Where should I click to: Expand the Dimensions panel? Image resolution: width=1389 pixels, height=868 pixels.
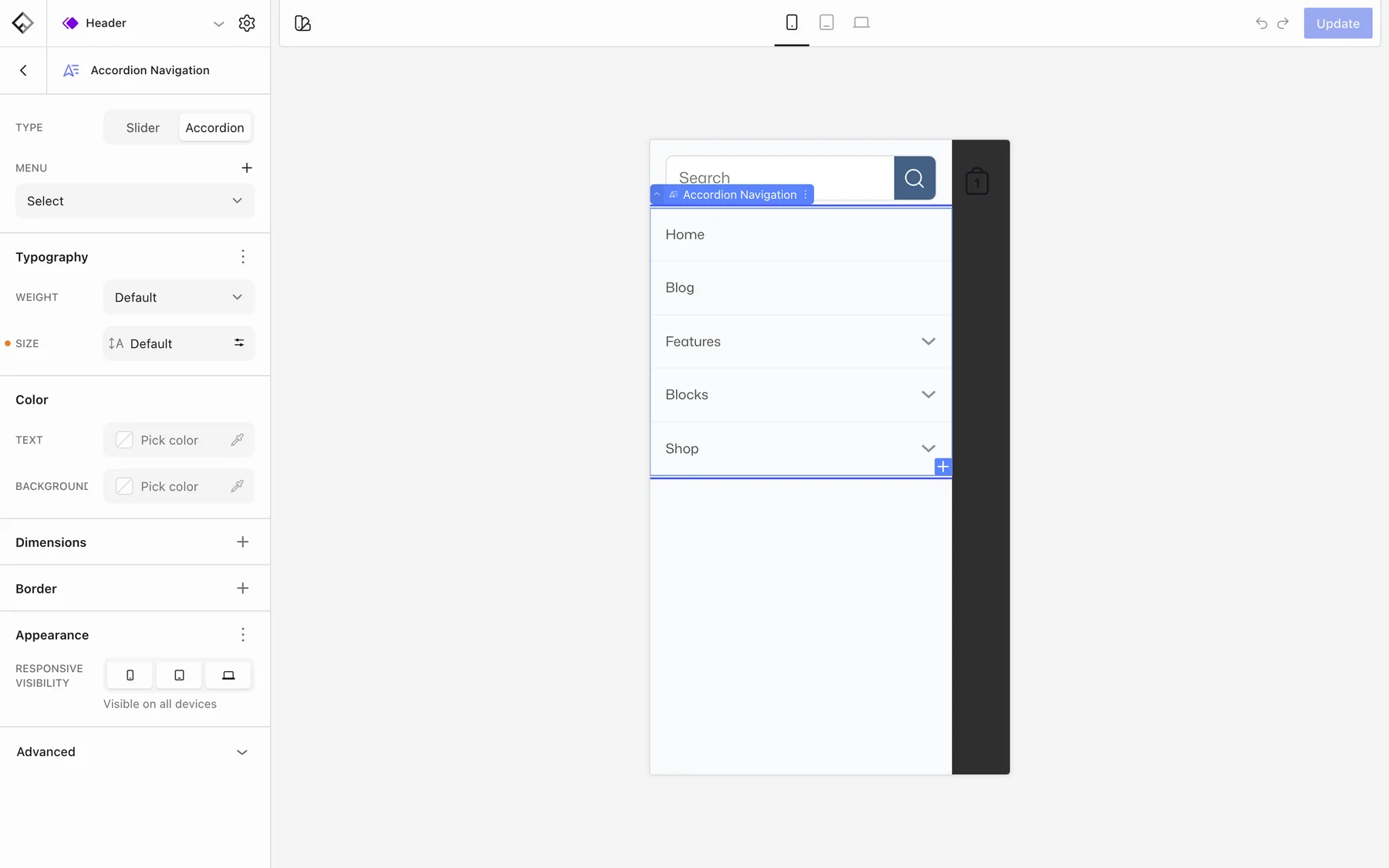coord(242,542)
